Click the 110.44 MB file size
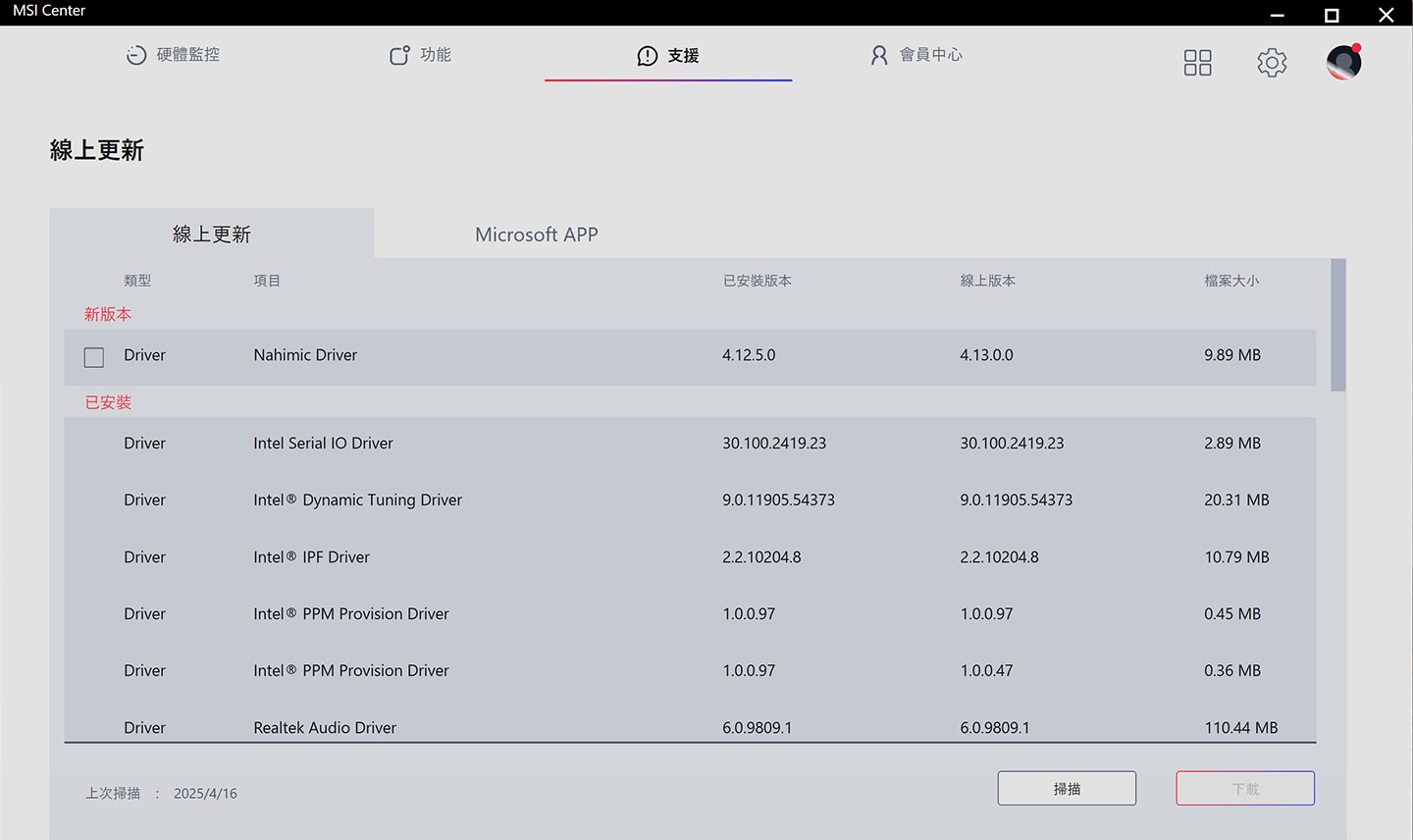 (1241, 728)
